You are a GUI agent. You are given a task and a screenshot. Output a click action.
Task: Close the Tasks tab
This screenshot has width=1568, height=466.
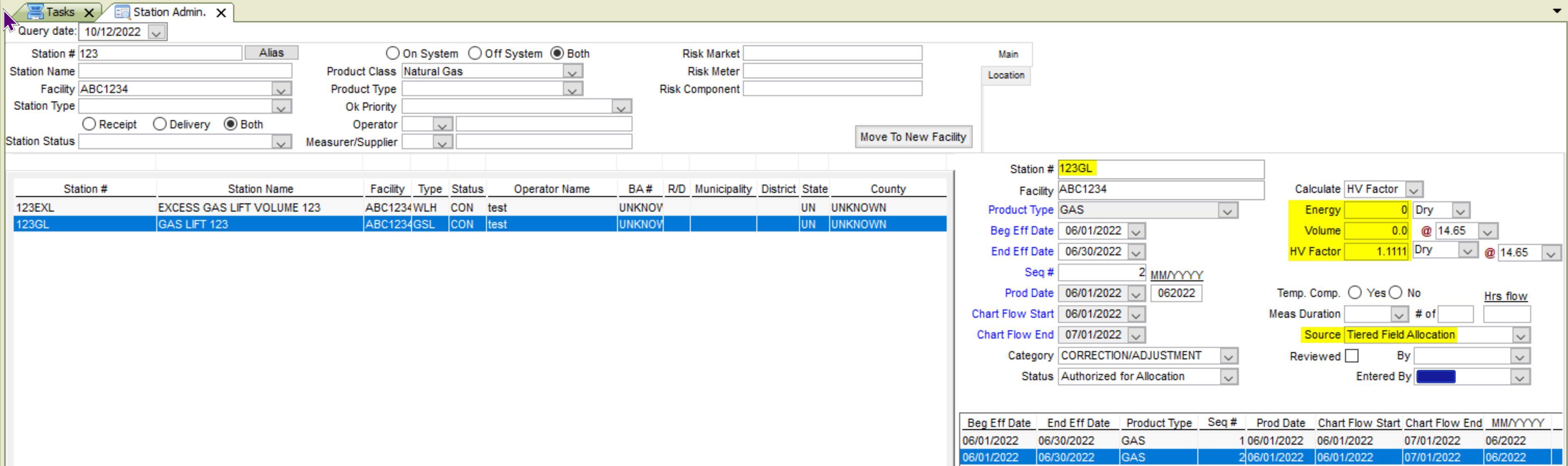pos(89,12)
